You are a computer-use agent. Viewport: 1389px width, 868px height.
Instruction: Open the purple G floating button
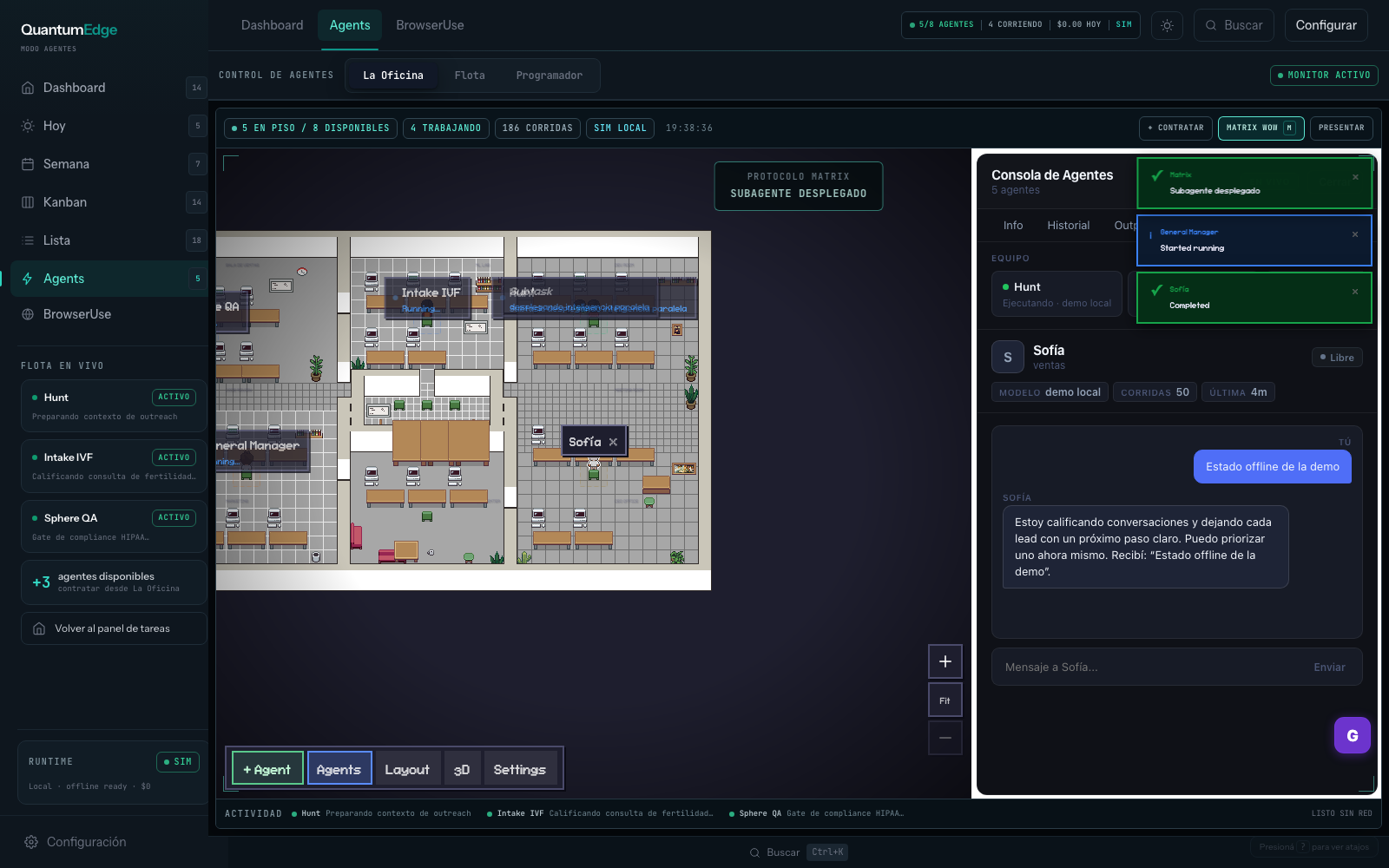tap(1353, 735)
